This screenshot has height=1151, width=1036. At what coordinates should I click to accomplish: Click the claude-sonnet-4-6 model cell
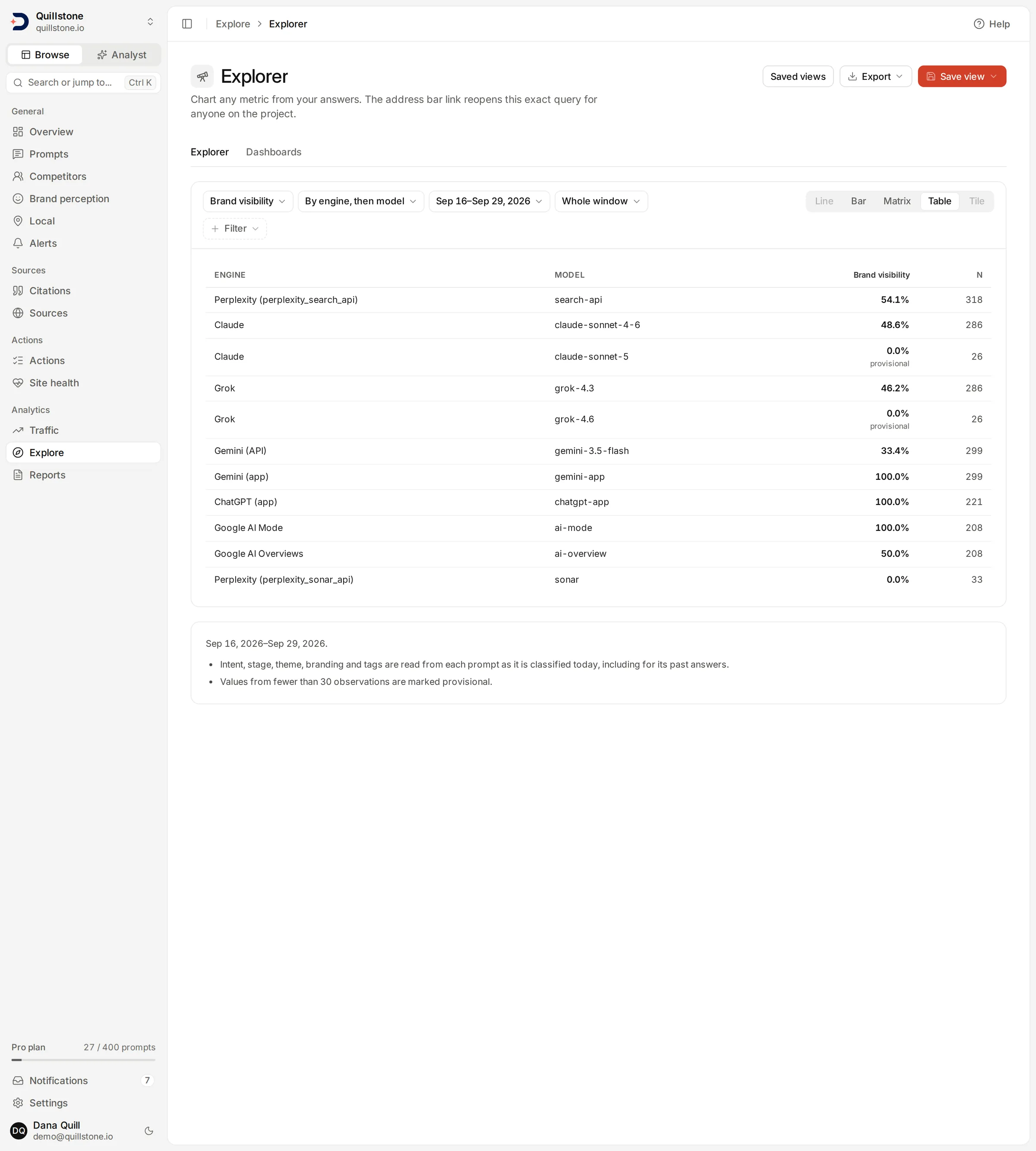click(597, 325)
